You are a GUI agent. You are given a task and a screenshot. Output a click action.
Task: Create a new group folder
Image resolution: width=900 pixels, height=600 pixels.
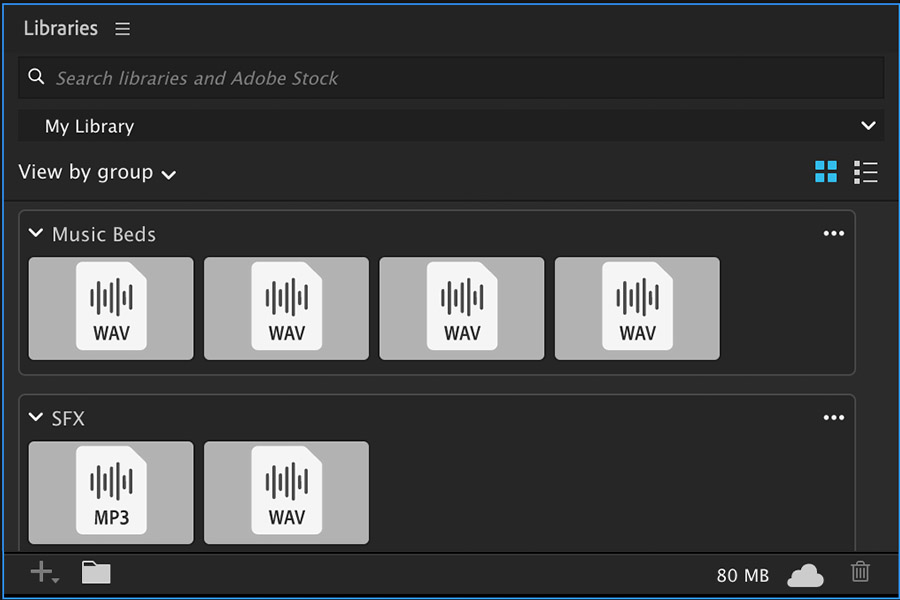(96, 573)
